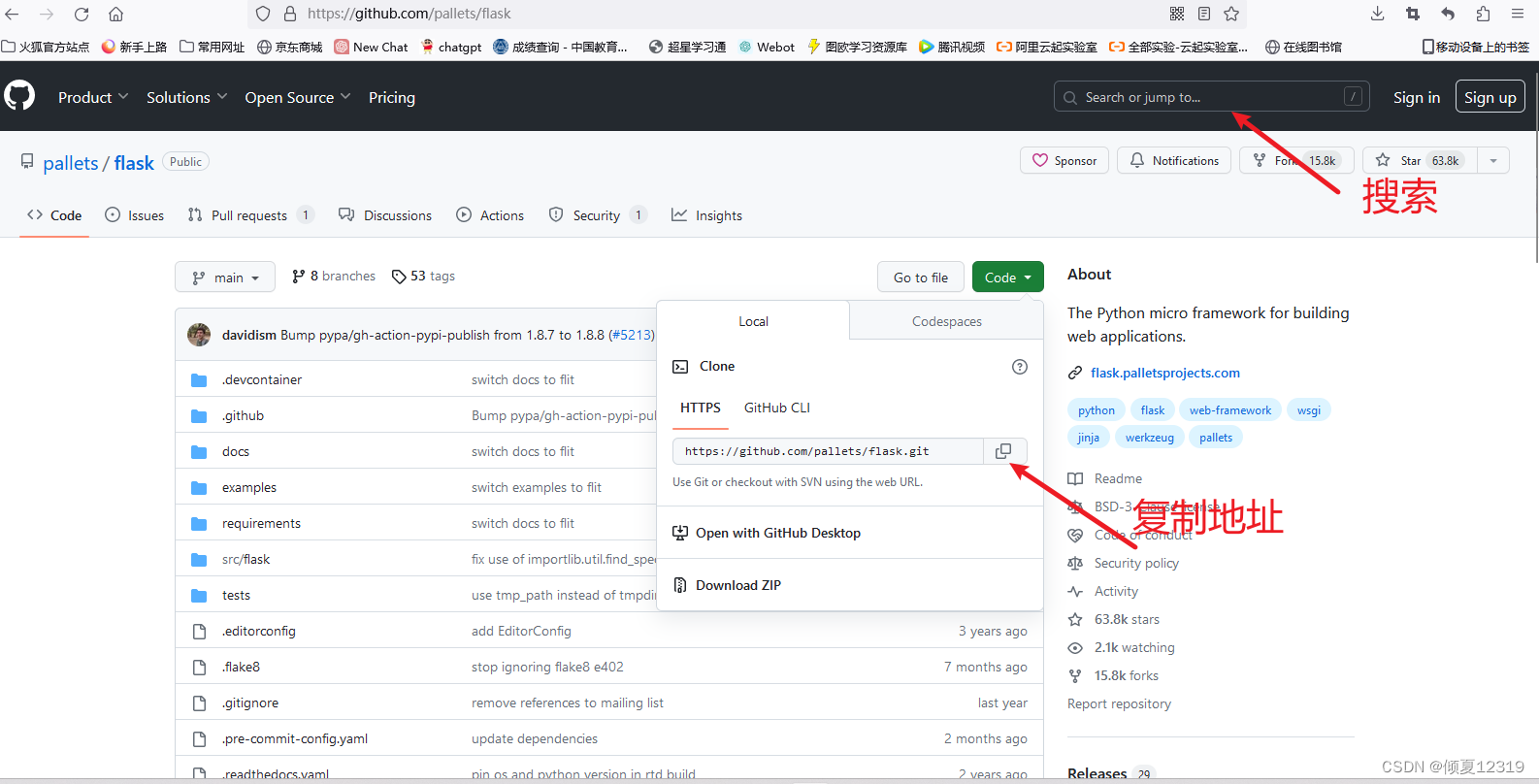1539x784 pixels.
Task: Switch to the Discussions tab
Action: [385, 215]
